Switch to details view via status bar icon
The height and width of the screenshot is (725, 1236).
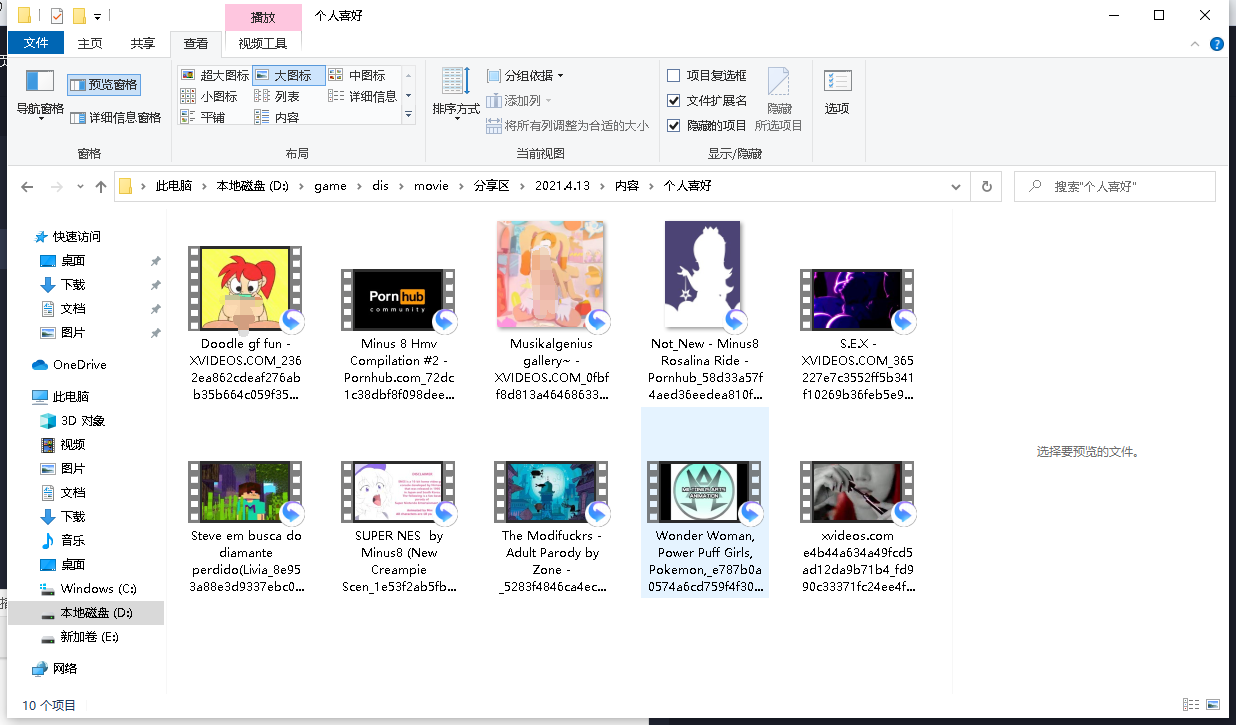(x=1191, y=705)
